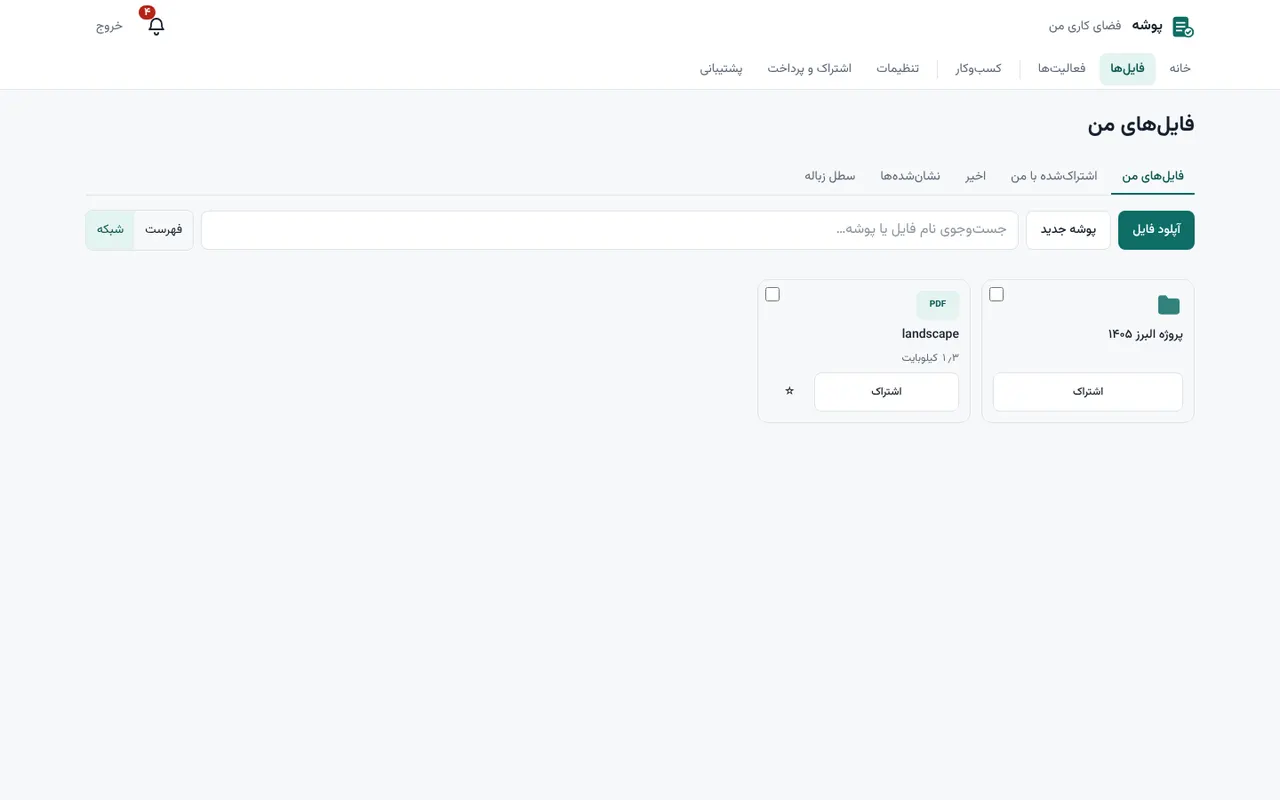The image size is (1280, 800).
Task: Switch to اشتراک‌شده با من tab
Action: [x=1054, y=176]
